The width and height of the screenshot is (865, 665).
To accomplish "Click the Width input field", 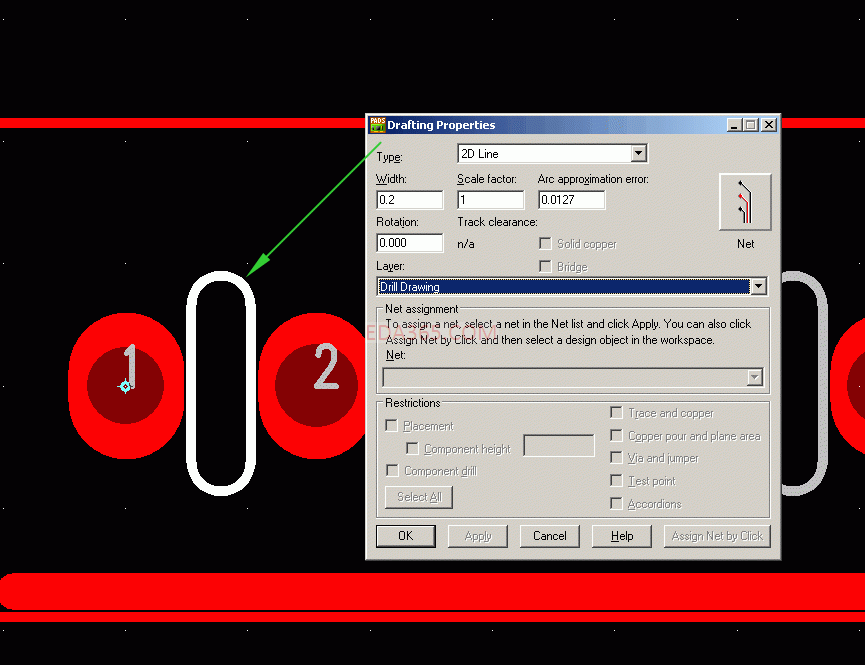I will click(x=409, y=200).
